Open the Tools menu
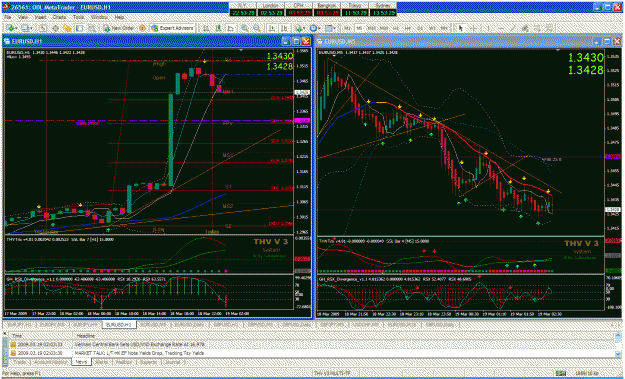 [79, 18]
